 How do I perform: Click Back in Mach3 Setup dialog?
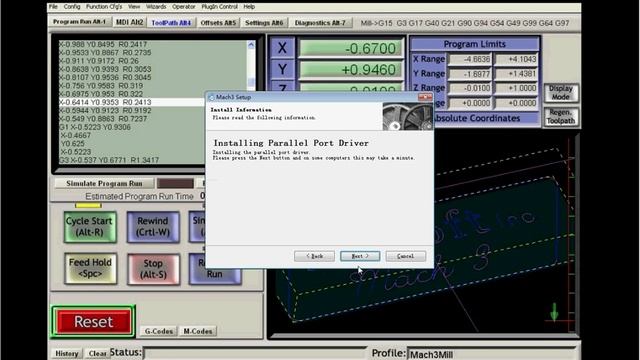click(x=314, y=256)
